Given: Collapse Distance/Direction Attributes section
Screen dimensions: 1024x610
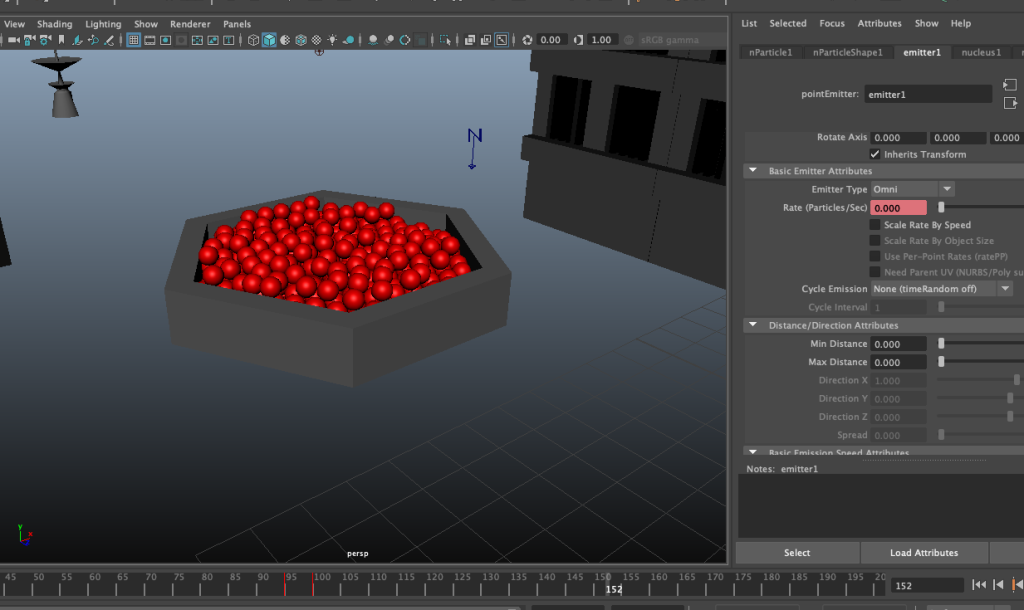Looking at the screenshot, I should click(x=752, y=326).
